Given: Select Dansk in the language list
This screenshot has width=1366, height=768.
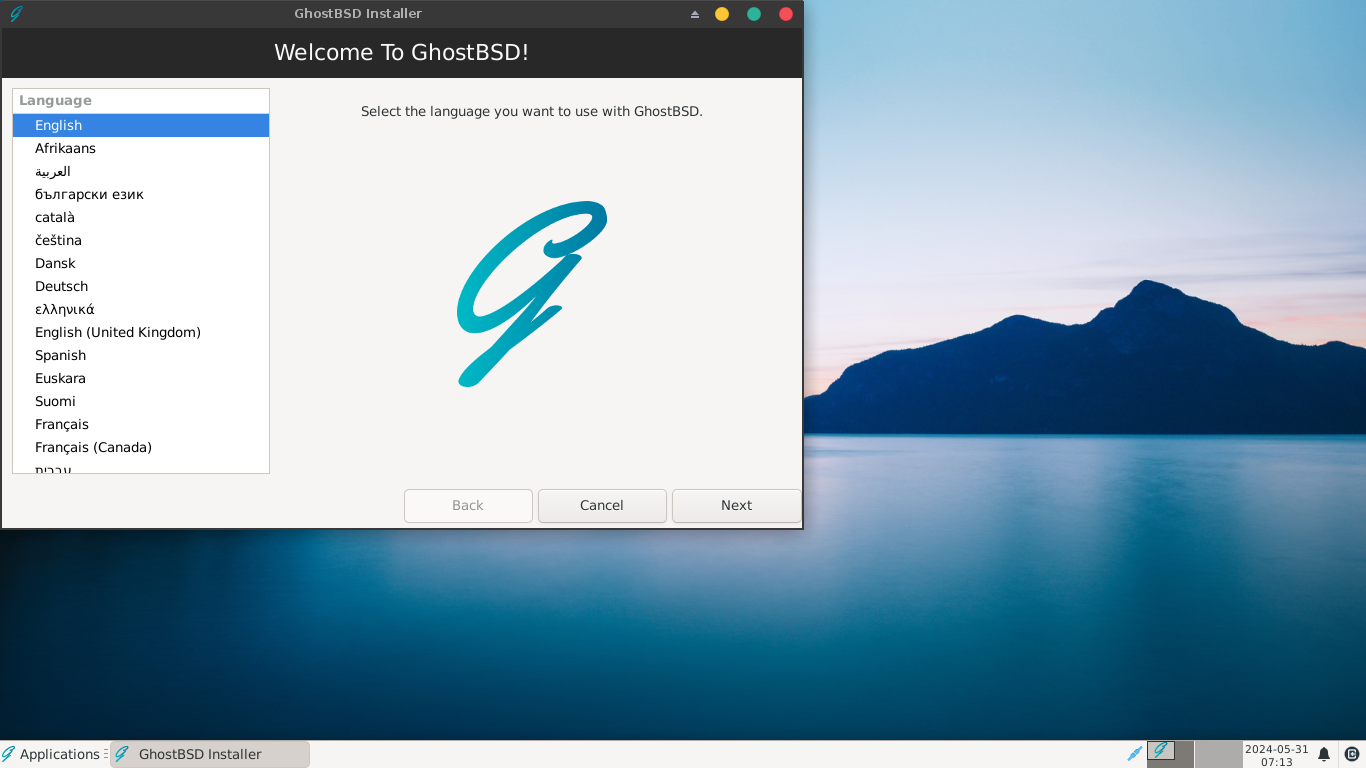Looking at the screenshot, I should (x=141, y=263).
